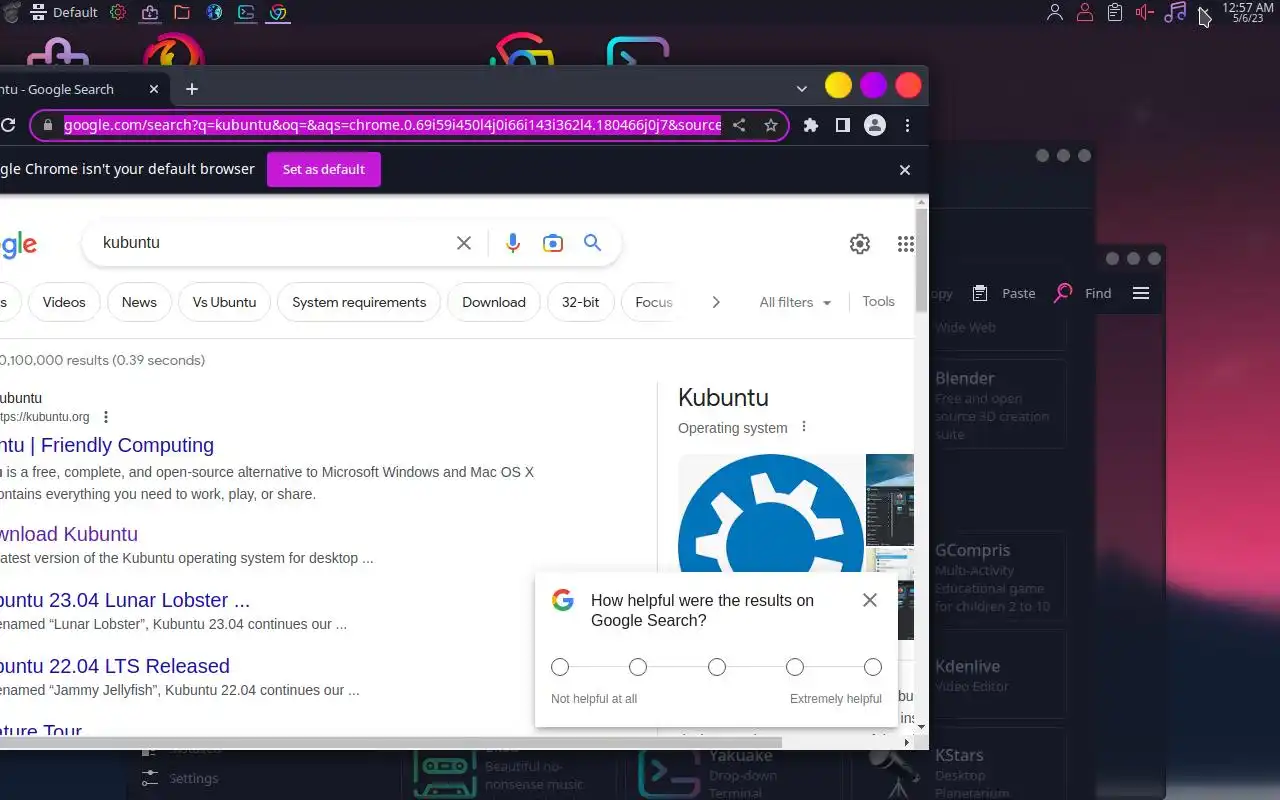Expand the All filters dropdown
The height and width of the screenshot is (800, 1280).
pyautogui.click(x=796, y=302)
